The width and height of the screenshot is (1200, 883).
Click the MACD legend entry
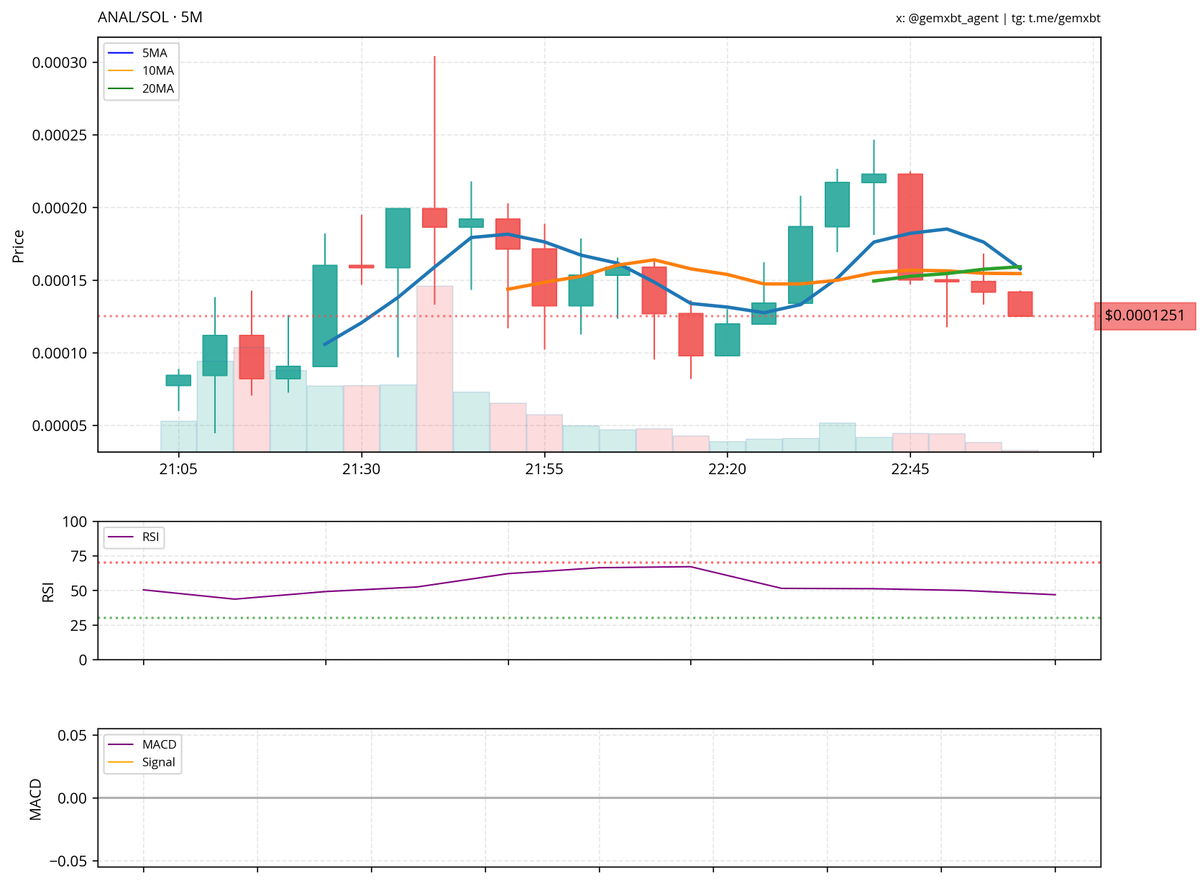[143, 744]
